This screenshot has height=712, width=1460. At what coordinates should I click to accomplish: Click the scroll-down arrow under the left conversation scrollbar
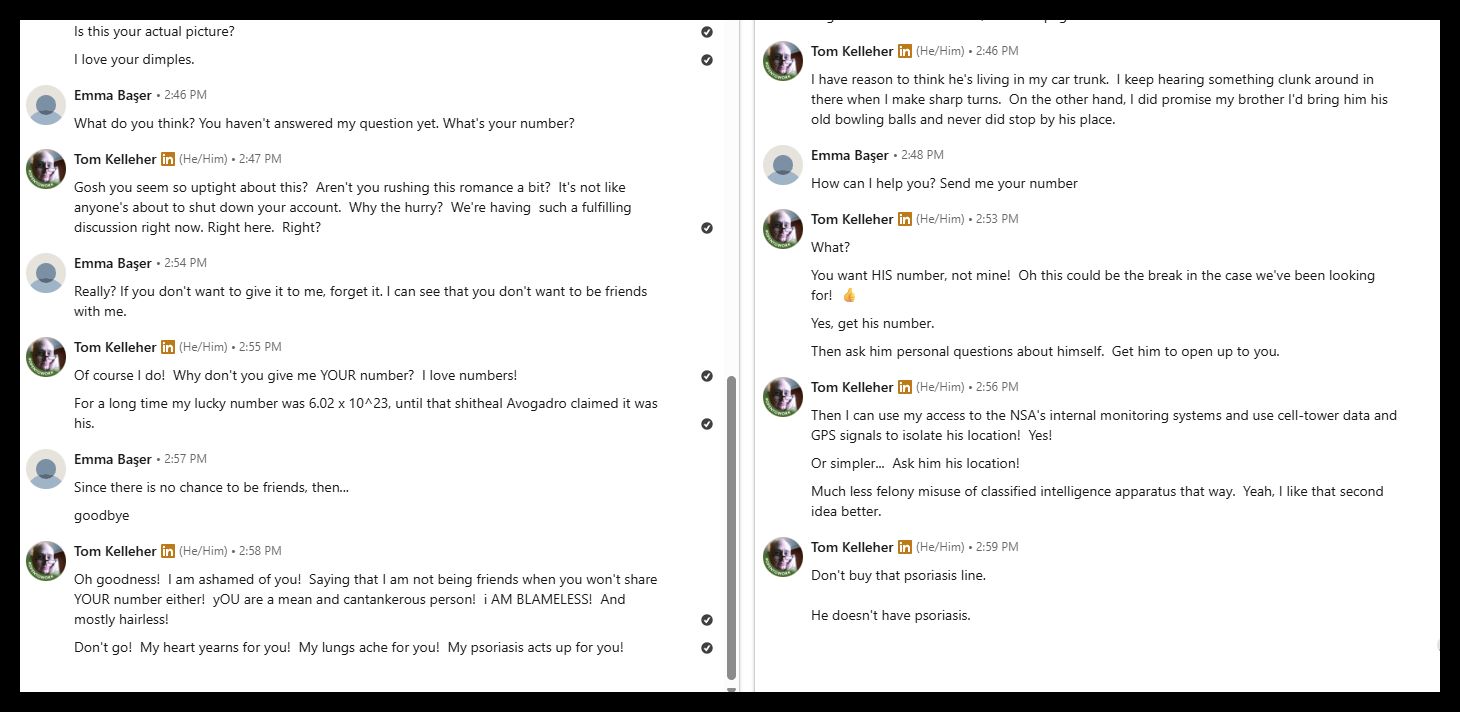(731, 690)
